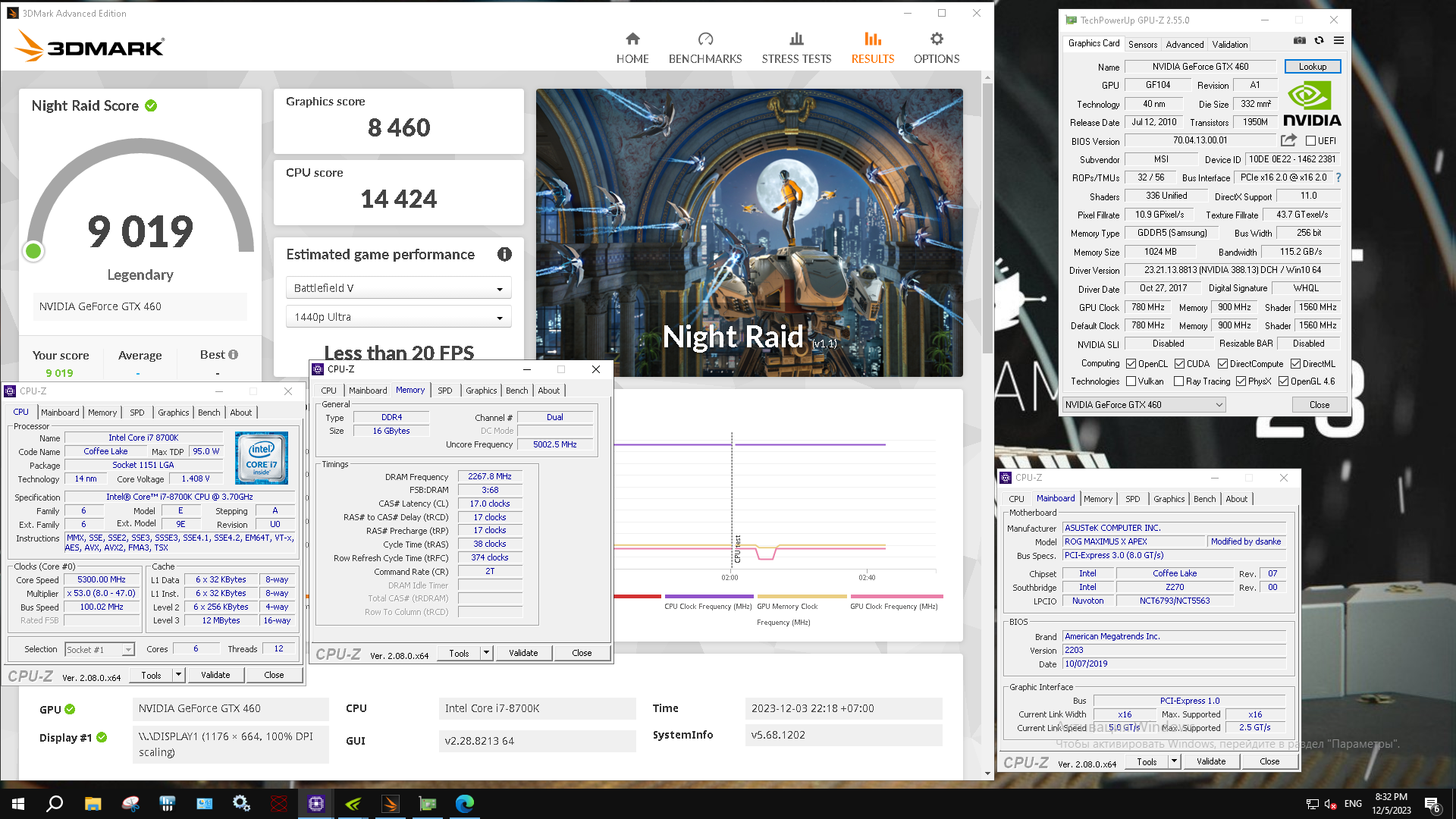Viewport: 1456px width, 819px height.
Task: Go to STRESS TESTS in 3DMark
Action: [796, 48]
